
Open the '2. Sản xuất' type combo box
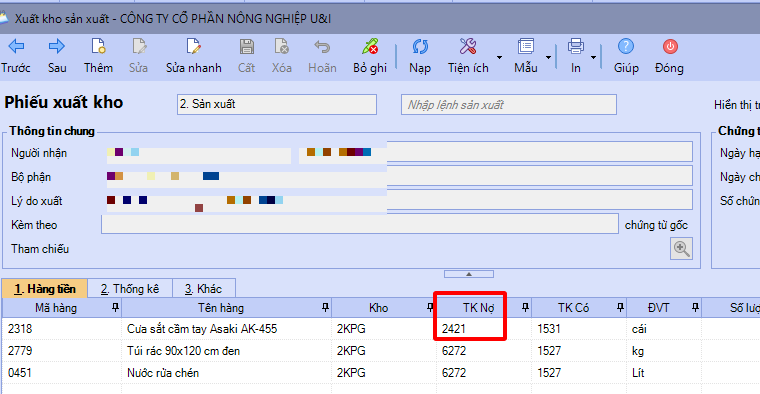click(277, 104)
